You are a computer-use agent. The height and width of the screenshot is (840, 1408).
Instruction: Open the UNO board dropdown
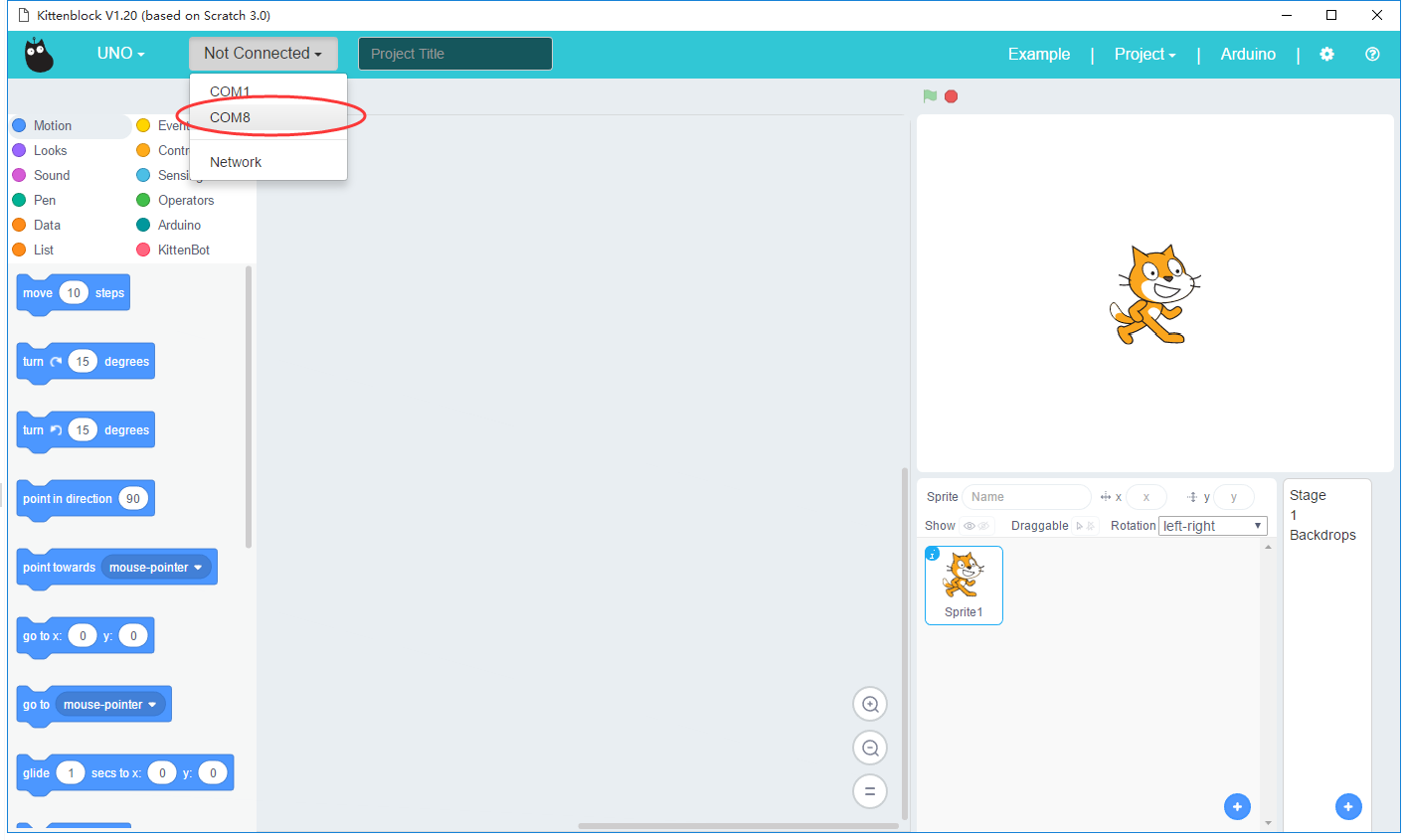click(121, 54)
